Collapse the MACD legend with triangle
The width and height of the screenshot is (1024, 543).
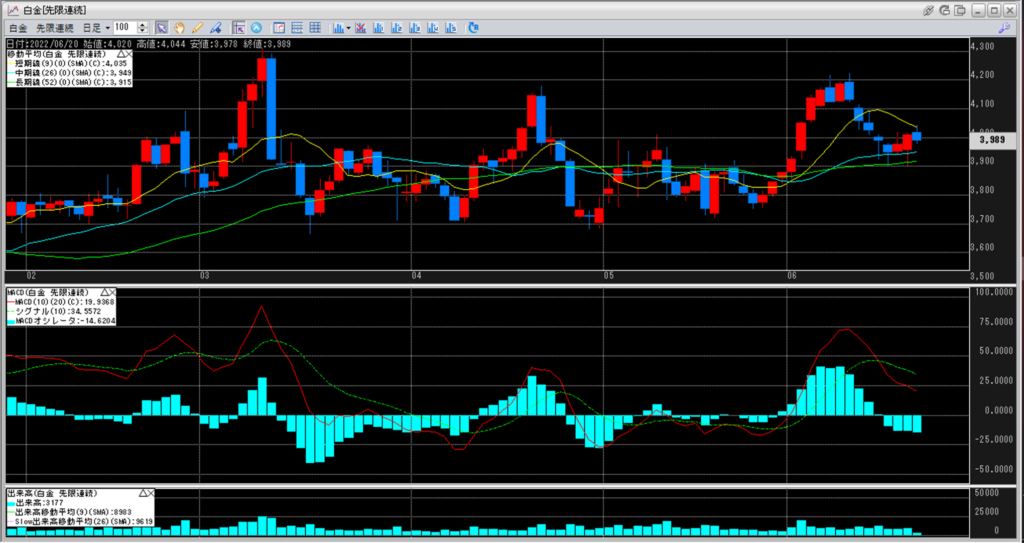102,292
